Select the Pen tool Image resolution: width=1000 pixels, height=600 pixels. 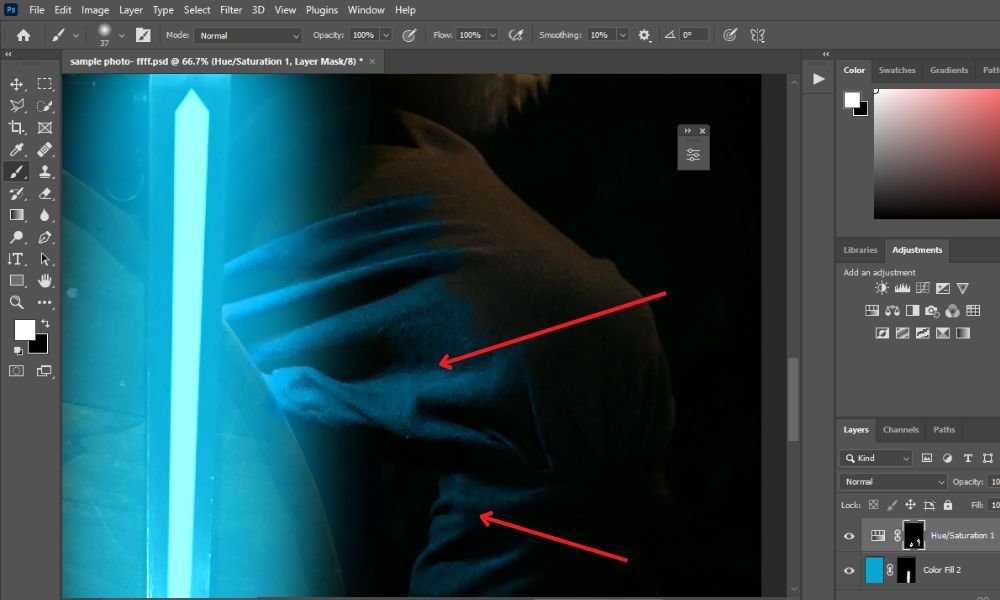tap(45, 237)
